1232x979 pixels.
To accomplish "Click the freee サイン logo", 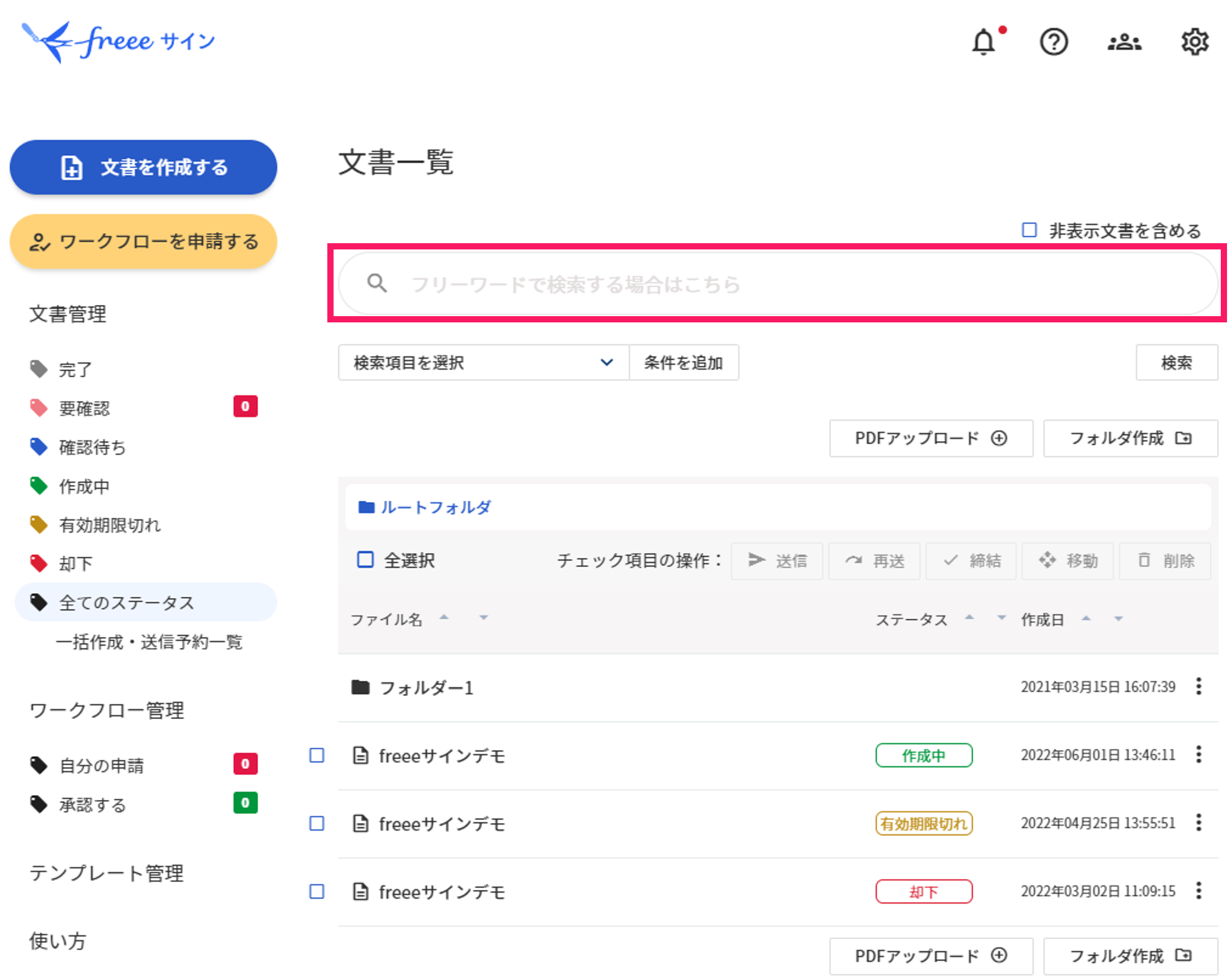I will [x=118, y=42].
